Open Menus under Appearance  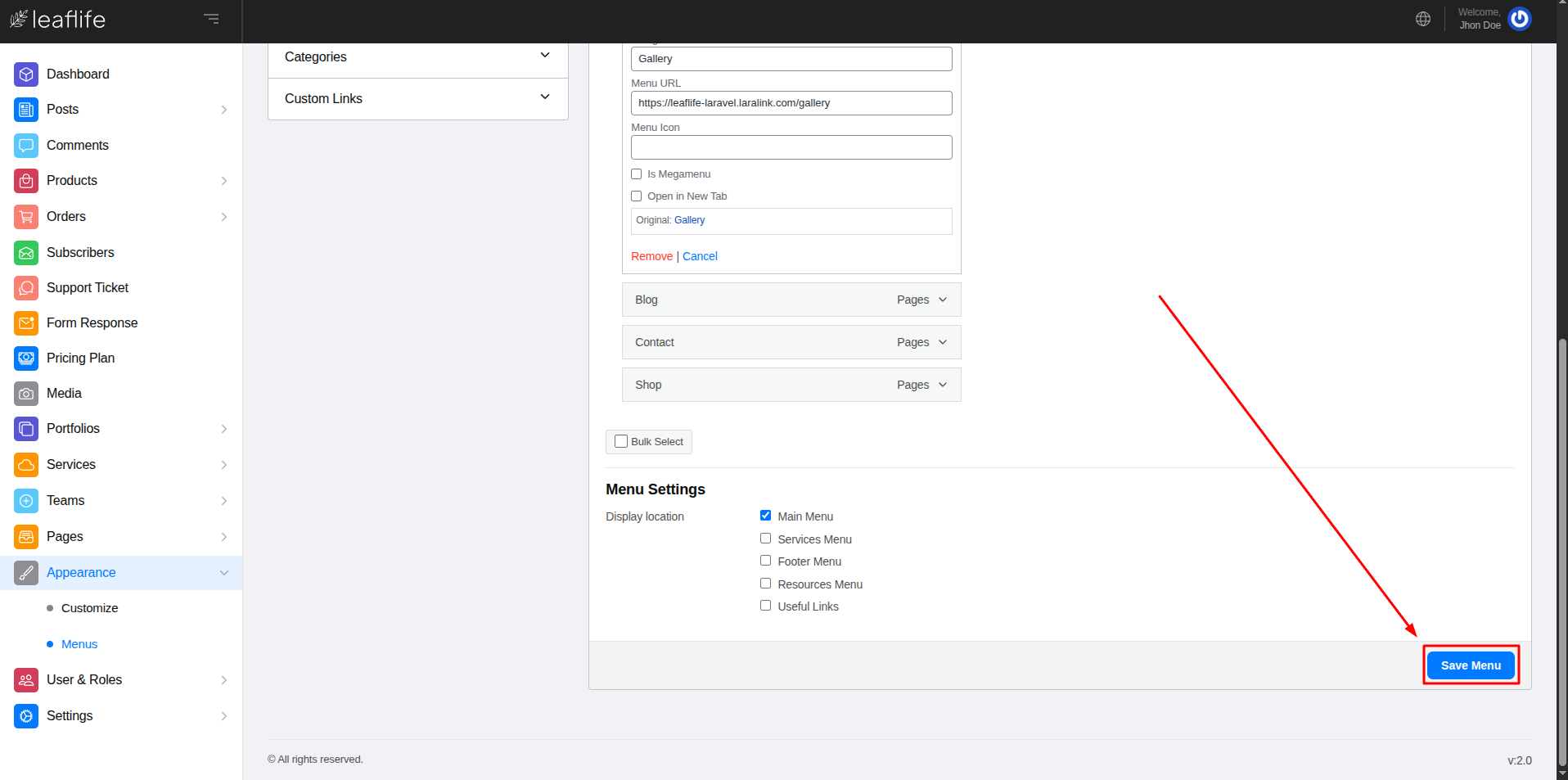coord(79,644)
